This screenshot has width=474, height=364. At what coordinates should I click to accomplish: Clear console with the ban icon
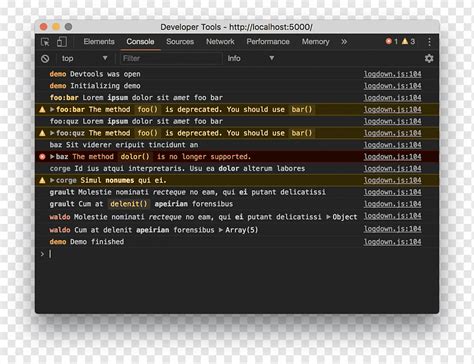coord(45,59)
